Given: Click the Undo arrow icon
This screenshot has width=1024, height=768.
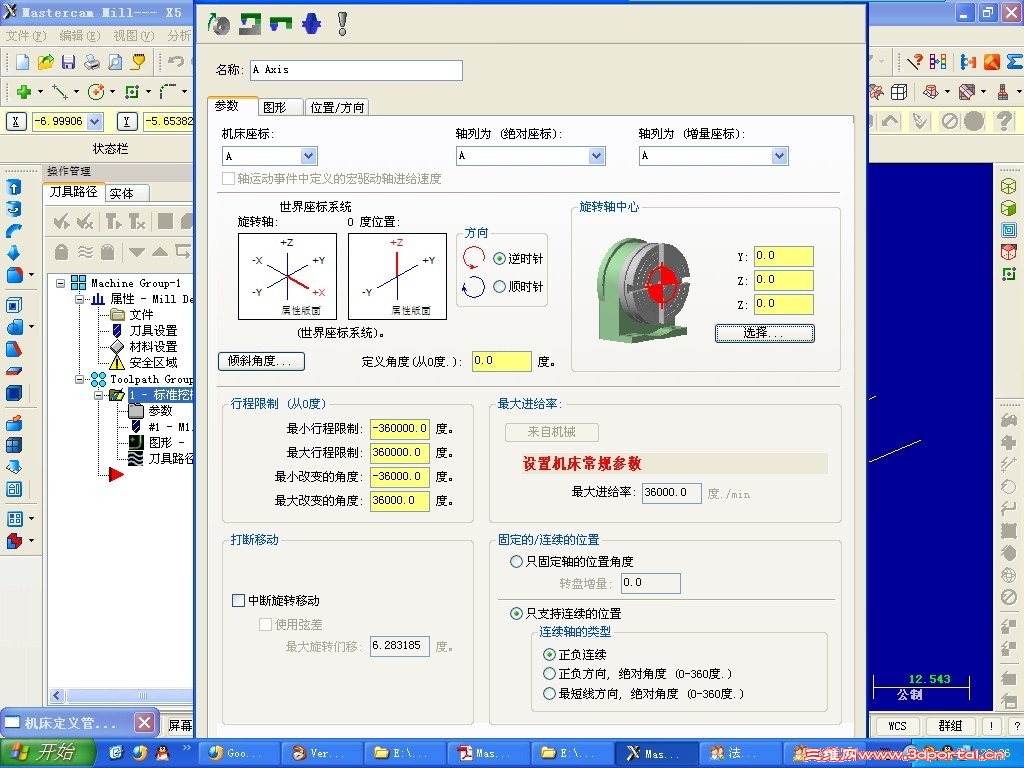Looking at the screenshot, I should click(176, 61).
